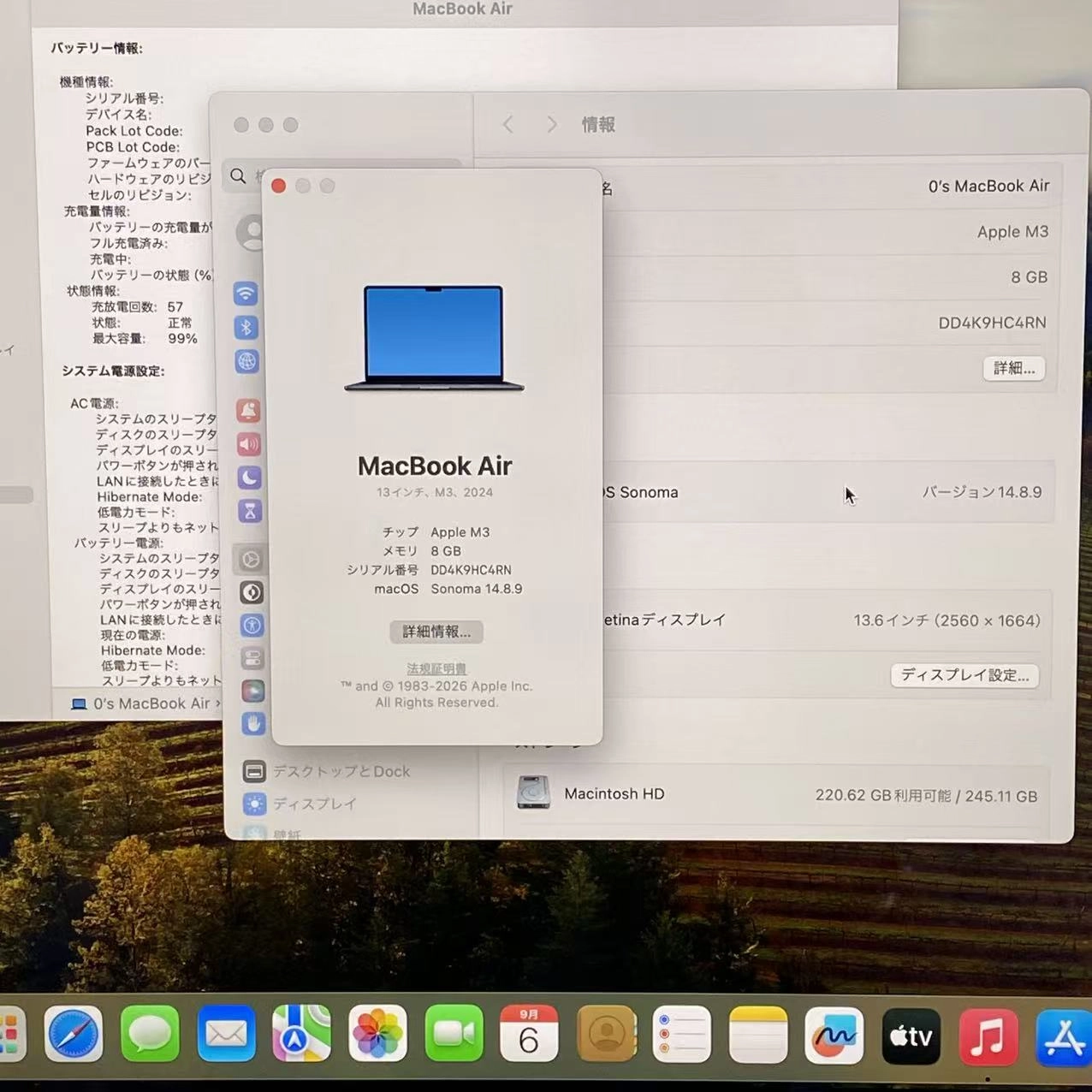This screenshot has height=1092, width=1092.
Task: Go forward with Settings right chevron
Action: click(552, 125)
